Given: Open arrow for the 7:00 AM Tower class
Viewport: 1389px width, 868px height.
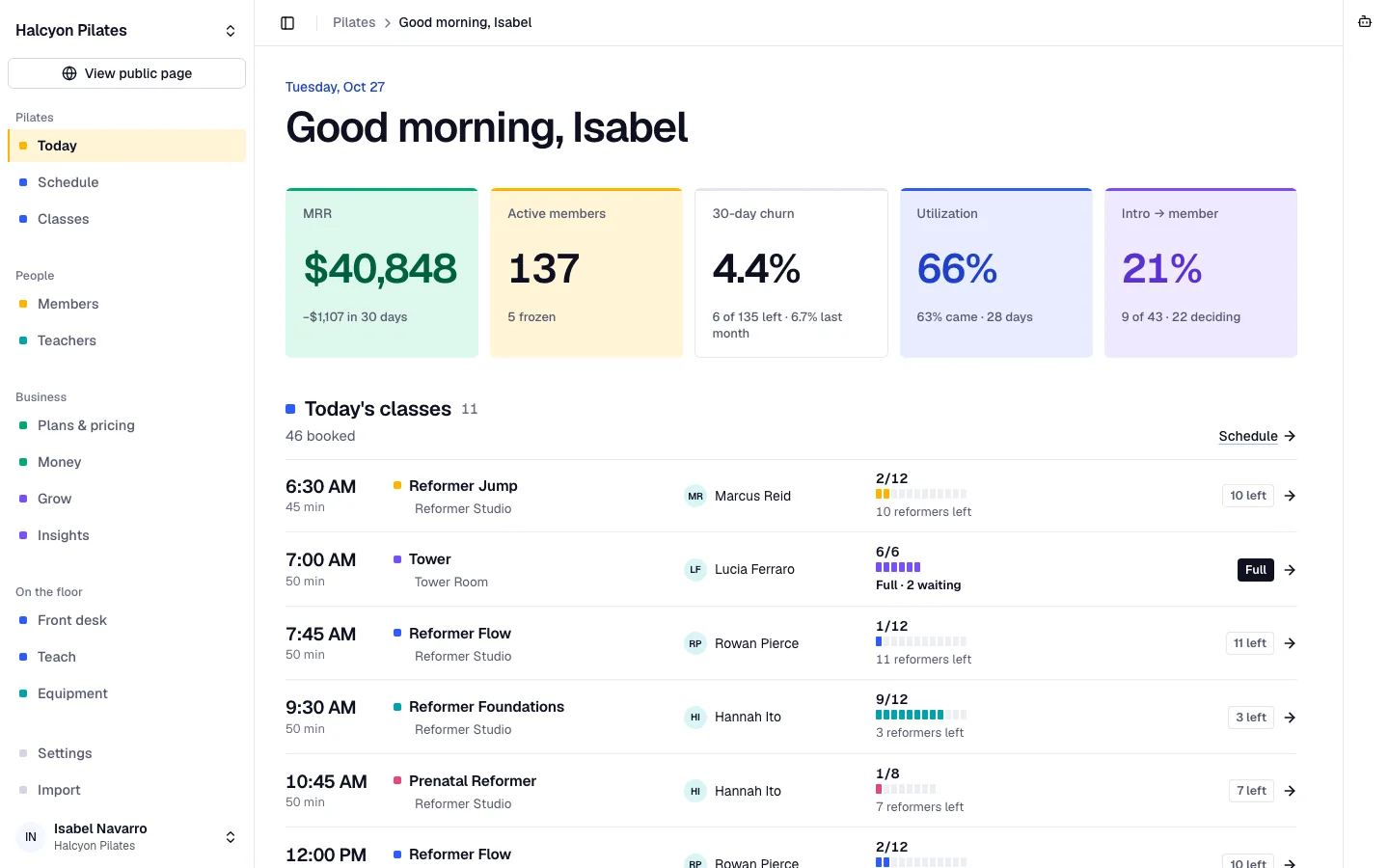Looking at the screenshot, I should 1290,570.
